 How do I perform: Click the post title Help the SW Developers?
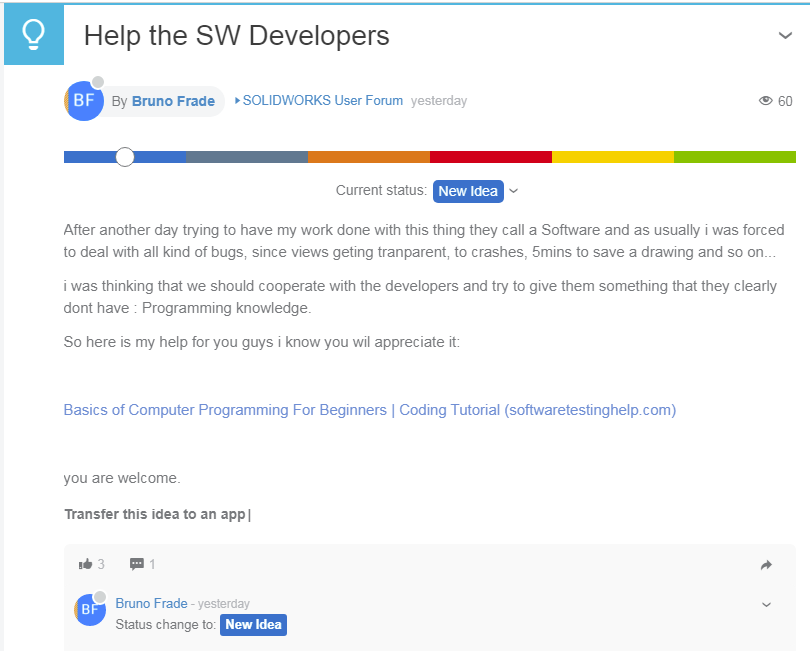tap(237, 36)
